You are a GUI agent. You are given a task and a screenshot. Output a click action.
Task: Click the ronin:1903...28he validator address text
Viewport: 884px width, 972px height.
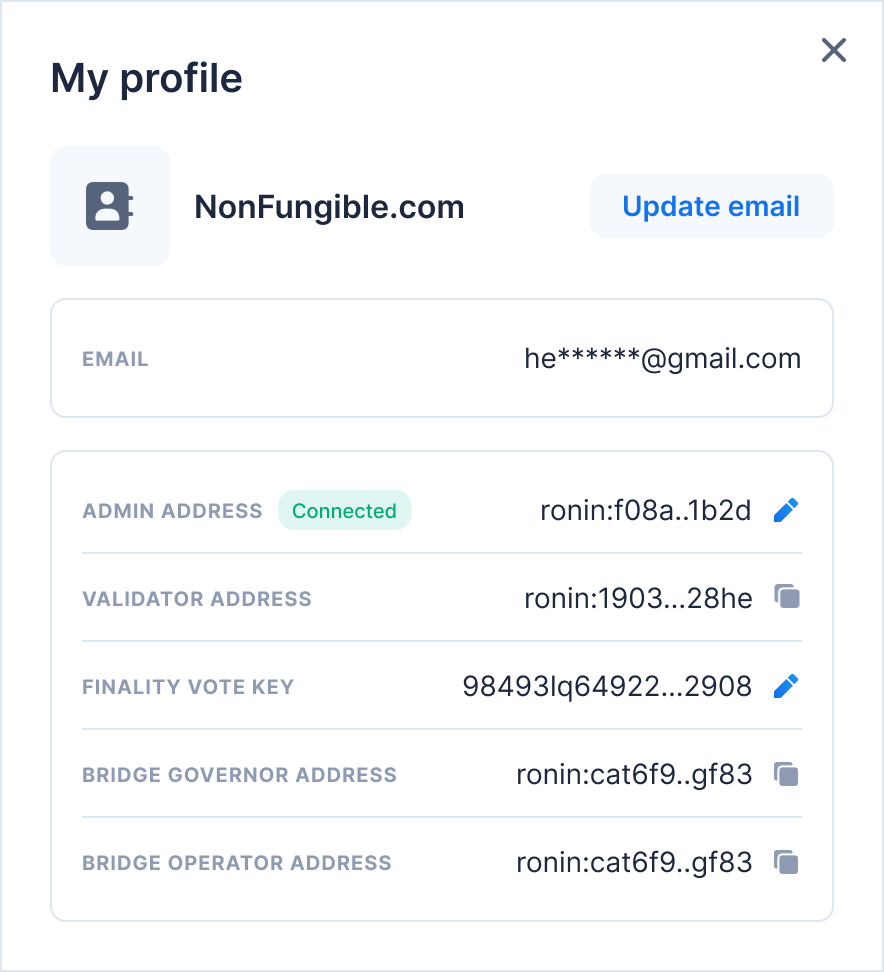(637, 599)
